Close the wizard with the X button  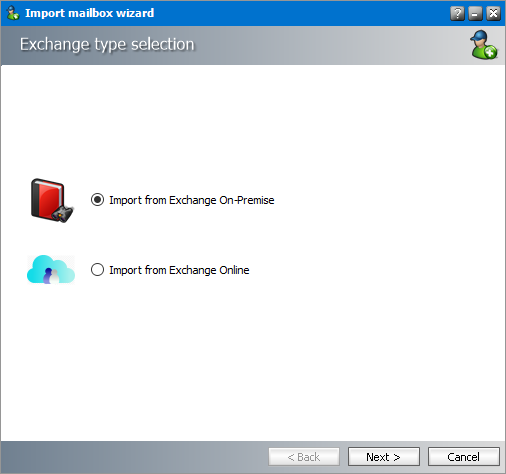tap(493, 14)
